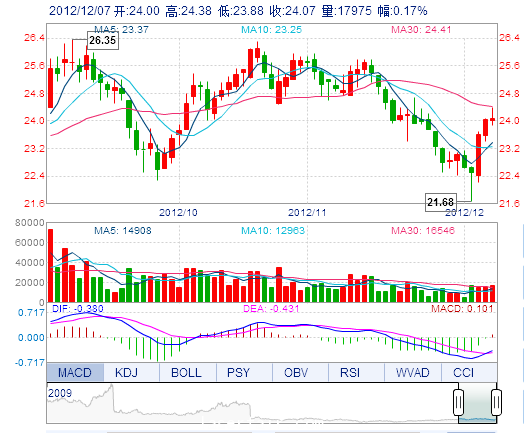Click the 2012/10 date axis label
This screenshot has height=433, width=524.
click(x=178, y=212)
